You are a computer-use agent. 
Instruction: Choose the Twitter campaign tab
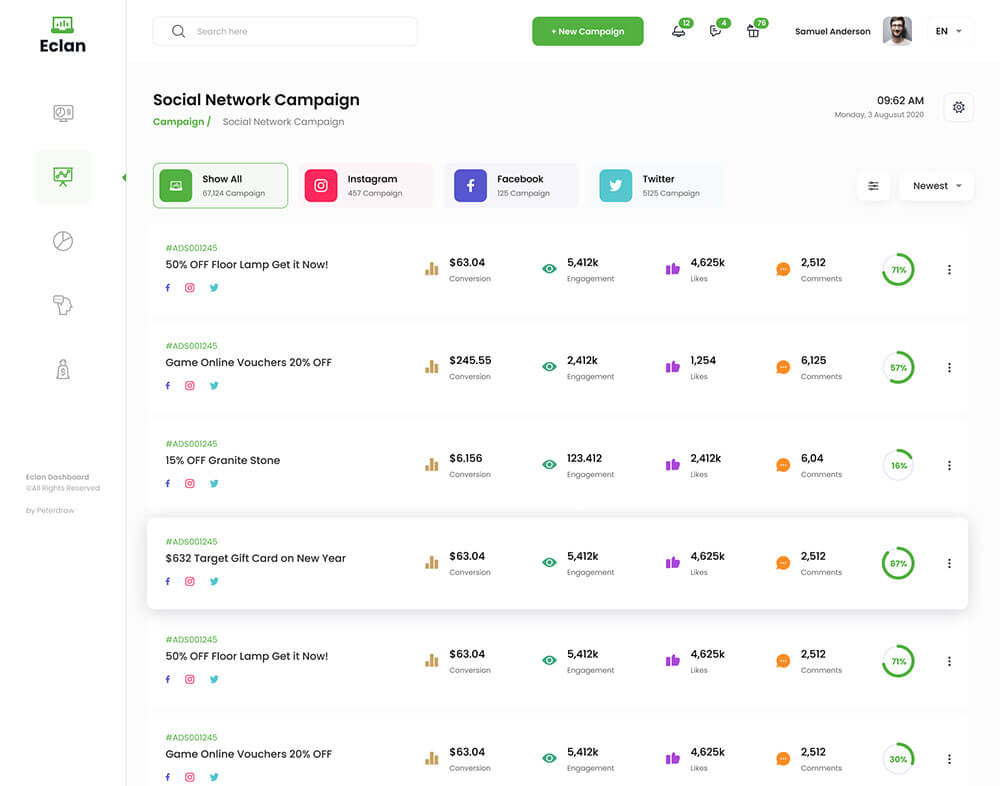pos(656,186)
